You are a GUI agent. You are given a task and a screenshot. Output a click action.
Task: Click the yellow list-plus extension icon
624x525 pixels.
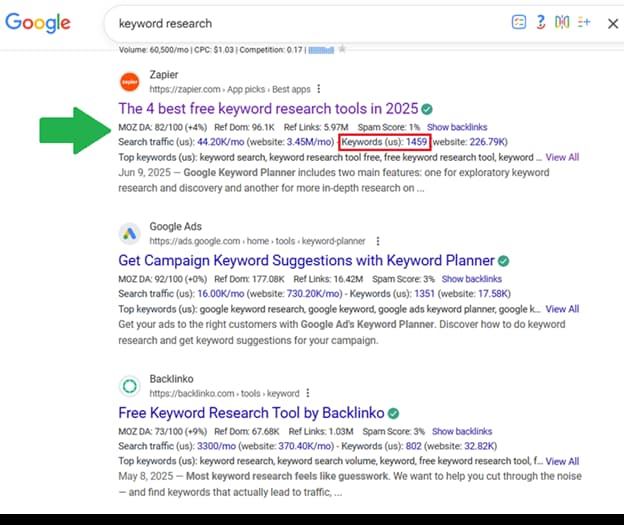point(584,22)
